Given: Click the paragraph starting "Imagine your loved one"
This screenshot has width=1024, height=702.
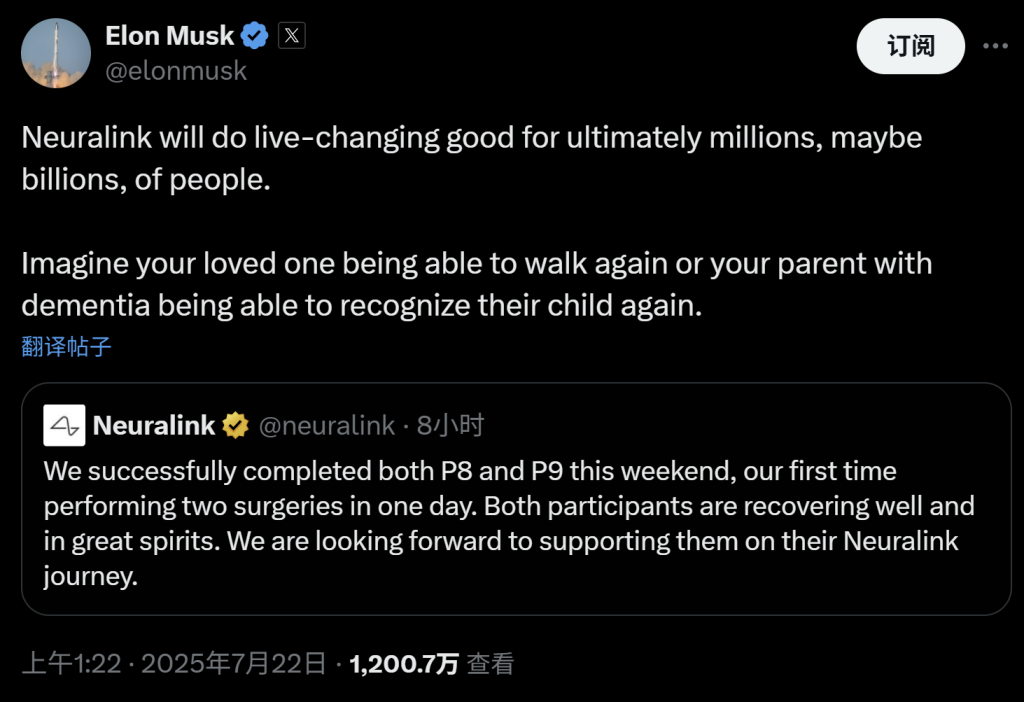Looking at the screenshot, I should (476, 284).
